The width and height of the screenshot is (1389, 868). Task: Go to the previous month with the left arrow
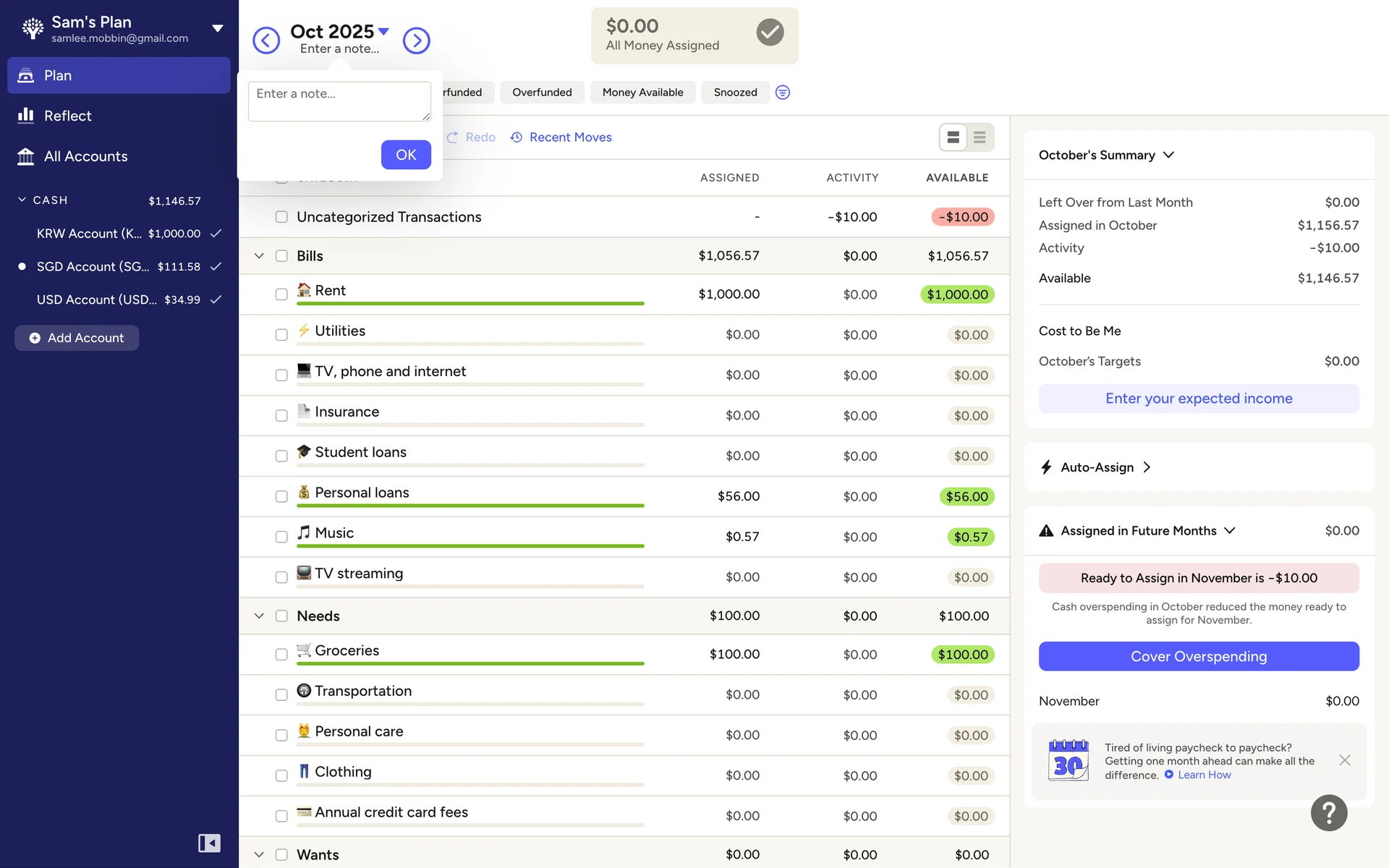[x=266, y=41]
